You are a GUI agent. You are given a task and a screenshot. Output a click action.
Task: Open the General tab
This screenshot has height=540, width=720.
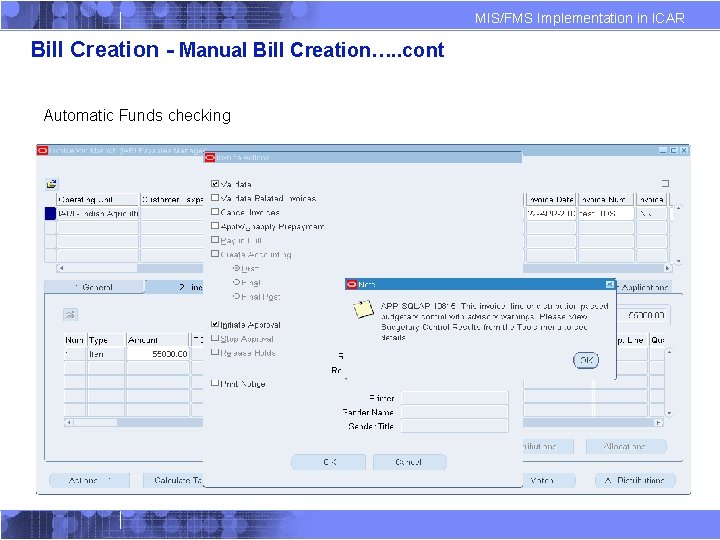(95, 287)
